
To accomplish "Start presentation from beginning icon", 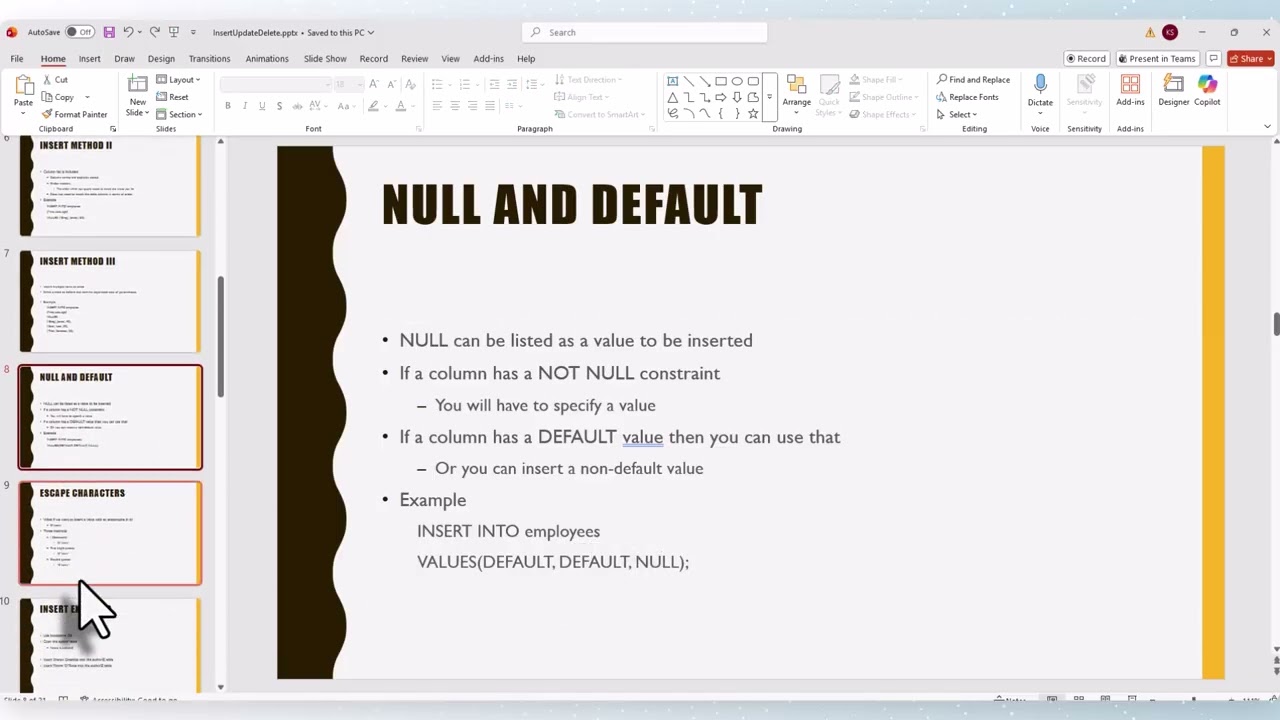I will pos(175,32).
